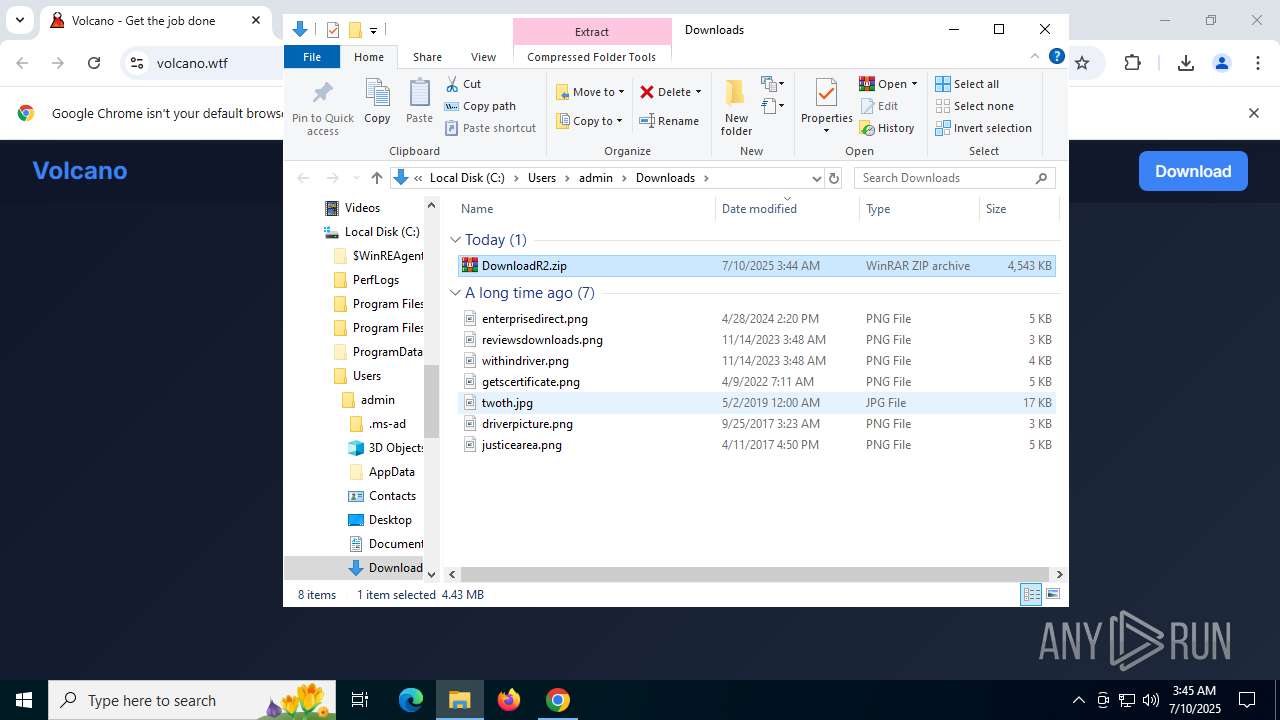Click Copy path in the ribbon

point(480,106)
